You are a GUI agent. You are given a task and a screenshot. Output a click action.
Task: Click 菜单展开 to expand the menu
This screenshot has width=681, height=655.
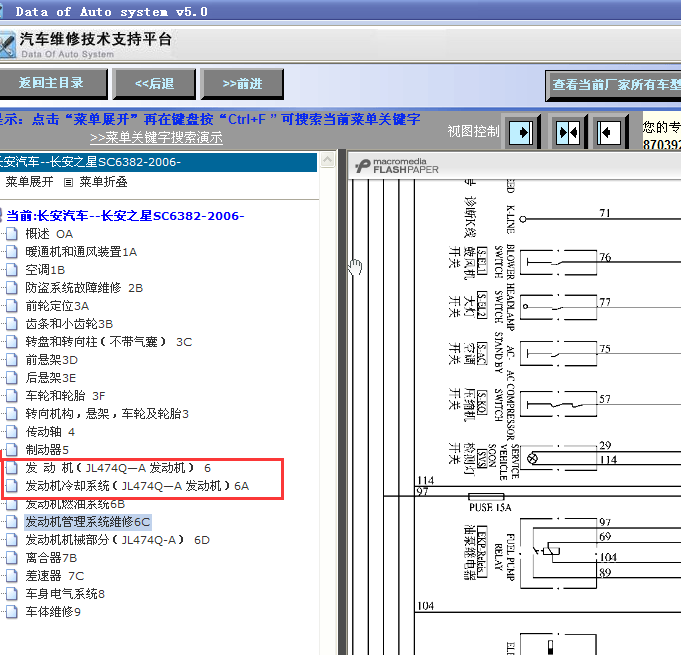click(x=30, y=182)
